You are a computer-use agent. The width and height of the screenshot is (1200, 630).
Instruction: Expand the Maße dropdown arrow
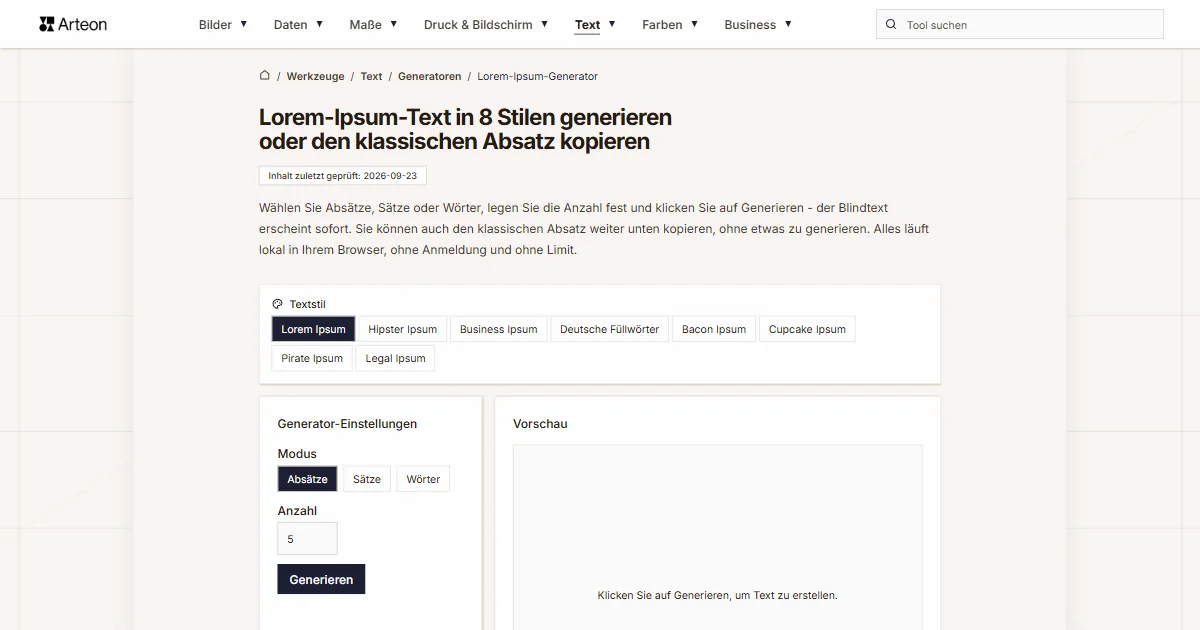pos(394,24)
